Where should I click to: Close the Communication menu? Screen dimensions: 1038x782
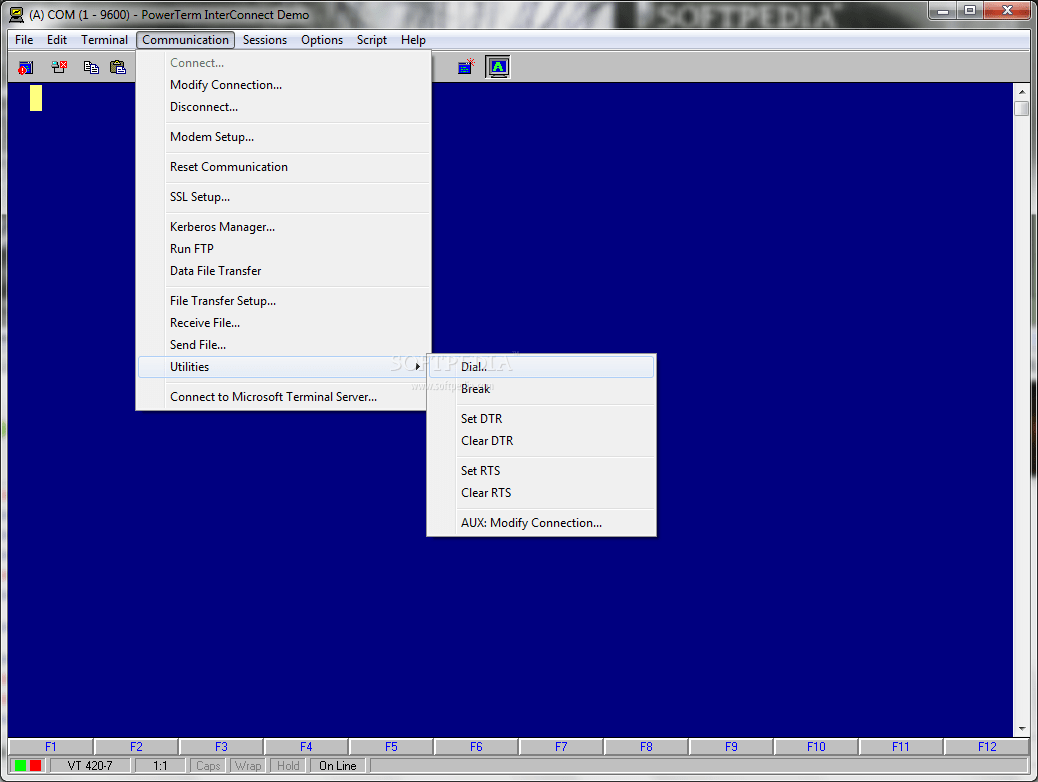pos(185,40)
